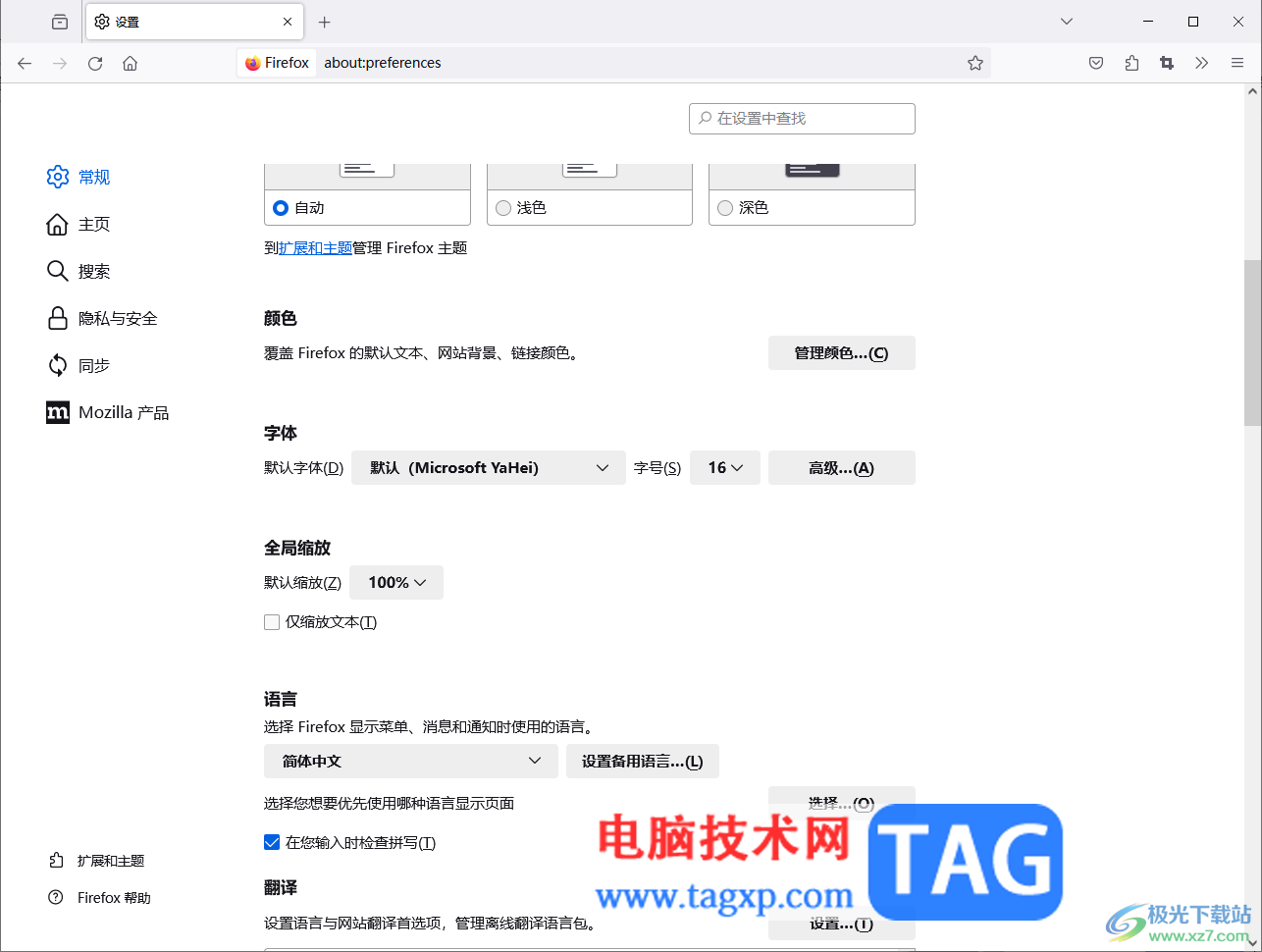Enable the 仅缩放文本 checkbox
Viewport: 1262px width, 952px height.
(272, 622)
